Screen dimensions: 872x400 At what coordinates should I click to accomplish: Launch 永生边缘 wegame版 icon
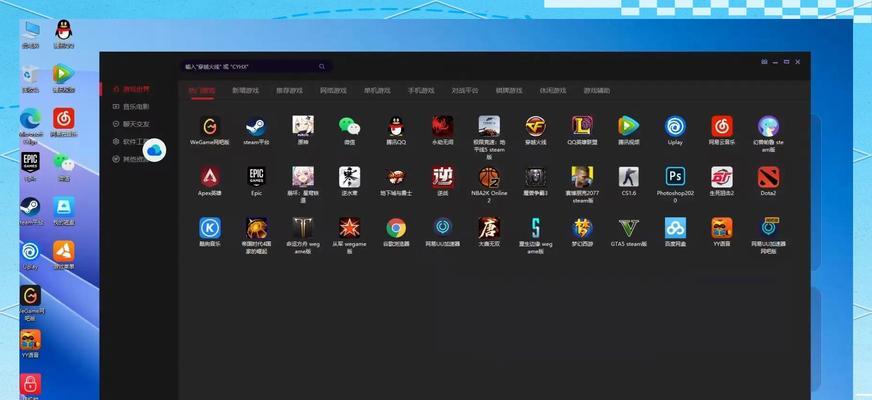coord(536,228)
